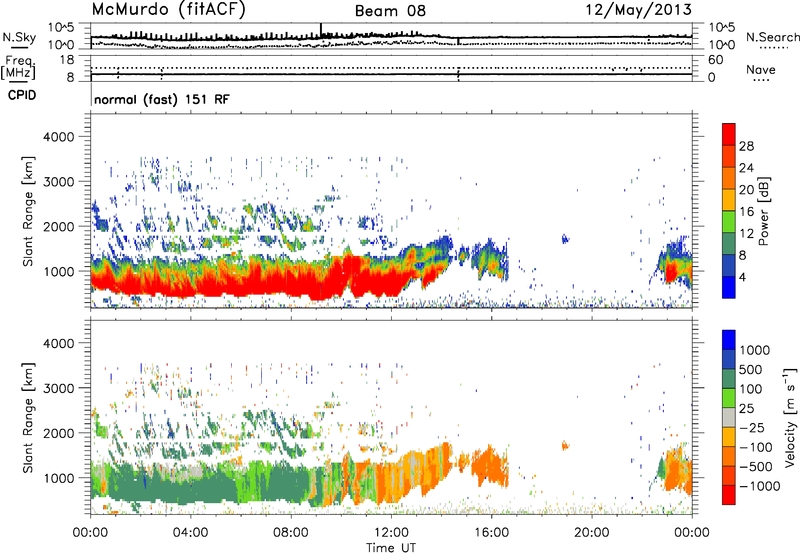The height and width of the screenshot is (554, 800).
Task: Click the '16:00' time tick label
Action: (x=491, y=533)
